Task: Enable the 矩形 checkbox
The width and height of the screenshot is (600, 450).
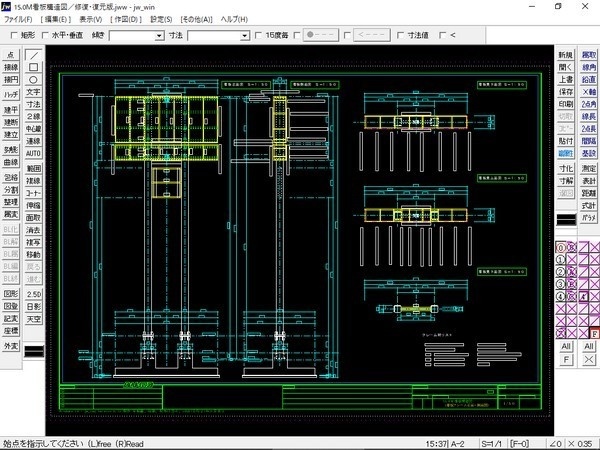Action: pyautogui.click(x=14, y=35)
